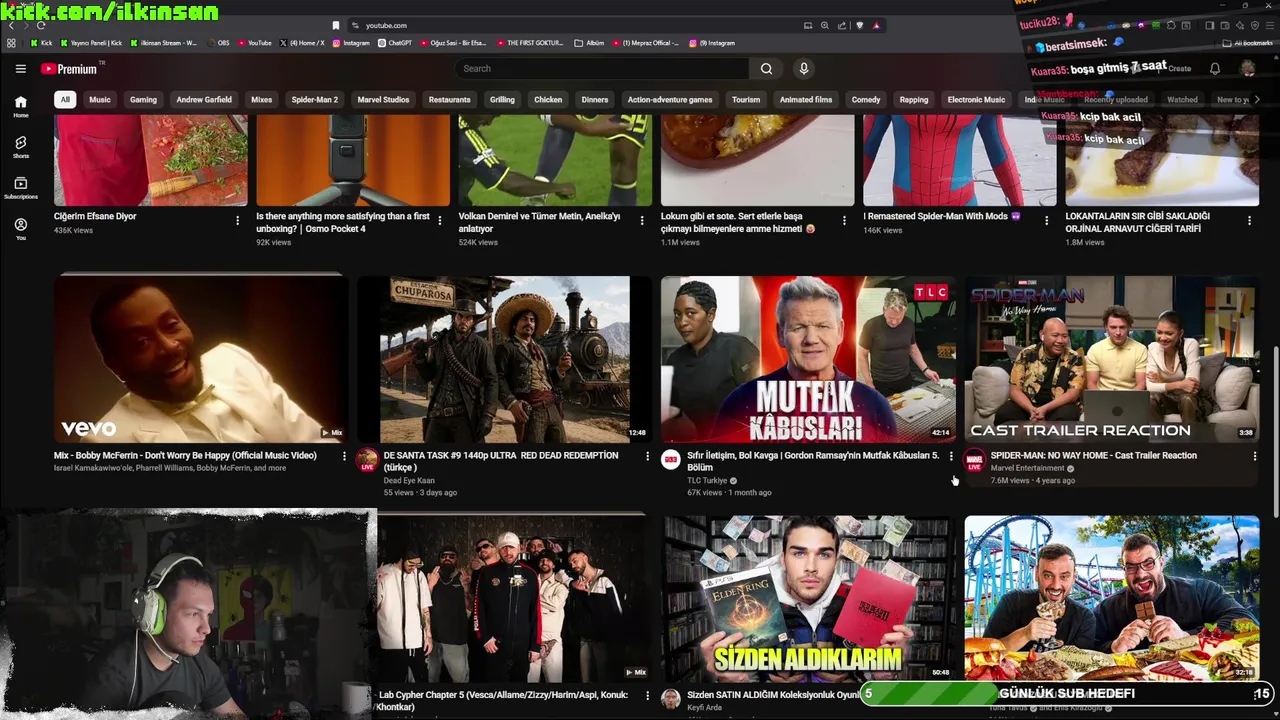Play Bobby McFerrin Don't Worry Be Happy thumbnail
This screenshot has height=720, width=1280.
click(201, 359)
